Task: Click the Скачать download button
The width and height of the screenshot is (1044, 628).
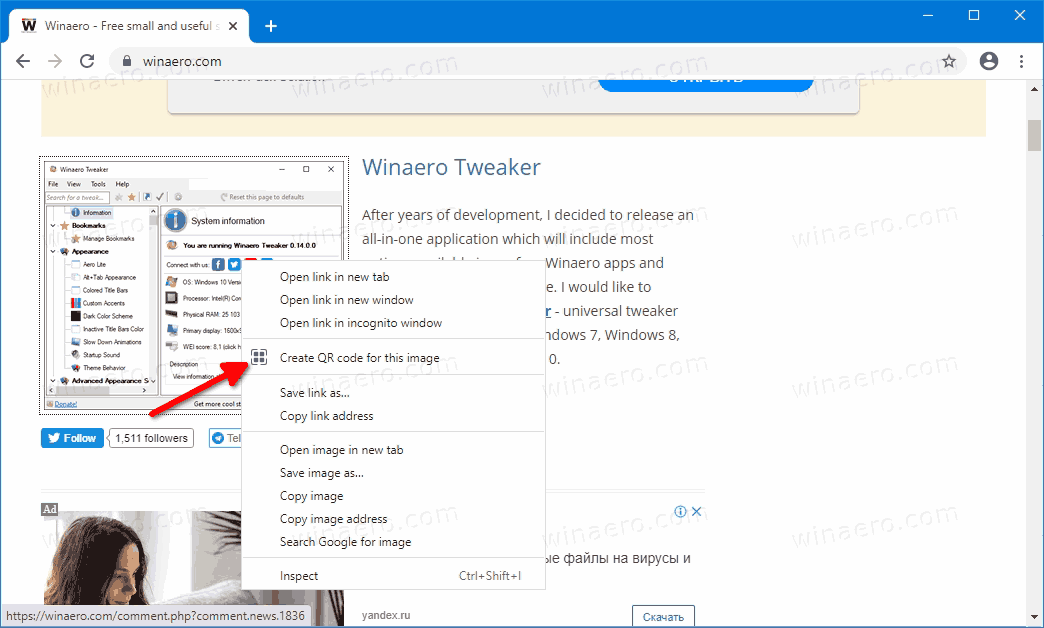Action: (663, 616)
